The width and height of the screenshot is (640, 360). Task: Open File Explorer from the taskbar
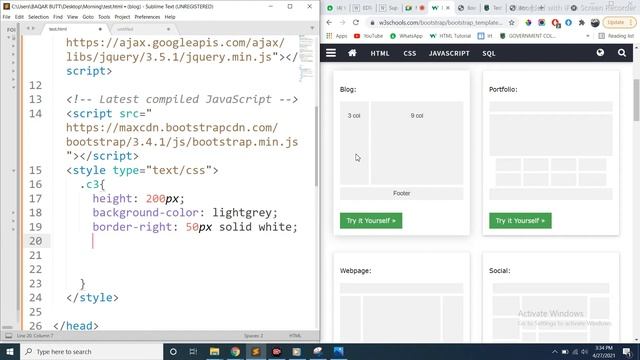pyautogui.click(x=214, y=351)
